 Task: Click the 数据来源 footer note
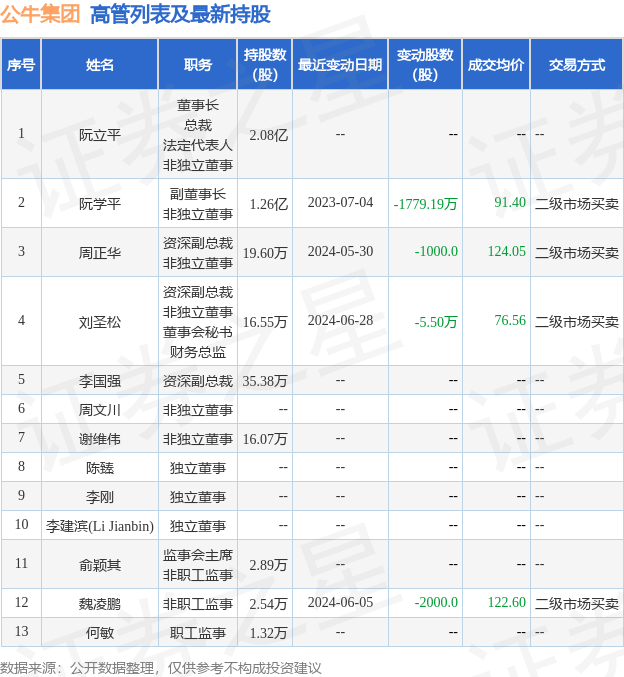click(161, 668)
